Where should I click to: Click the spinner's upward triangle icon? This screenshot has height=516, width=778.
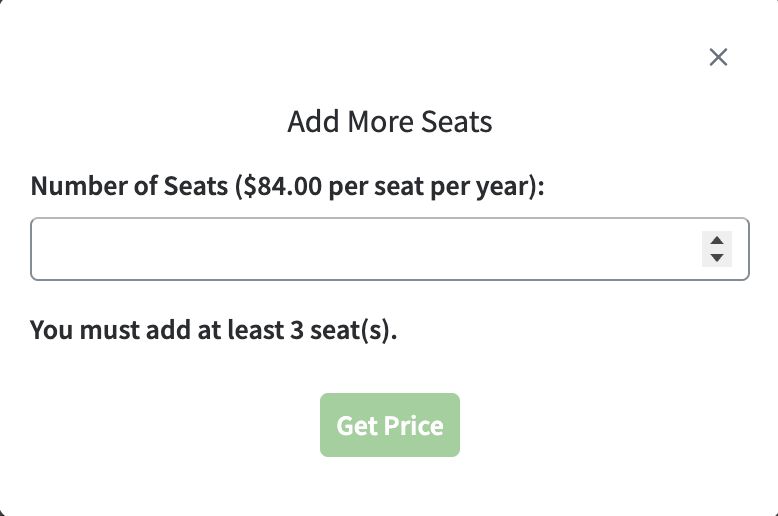716,240
